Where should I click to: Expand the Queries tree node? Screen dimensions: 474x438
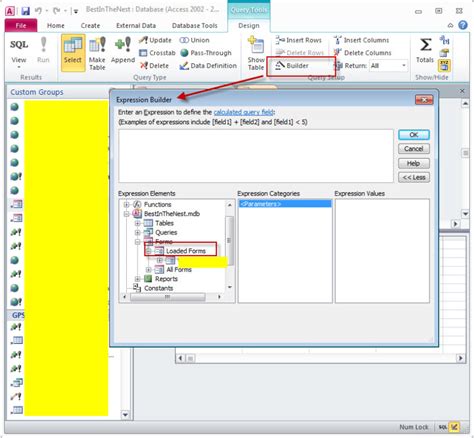tap(137, 232)
